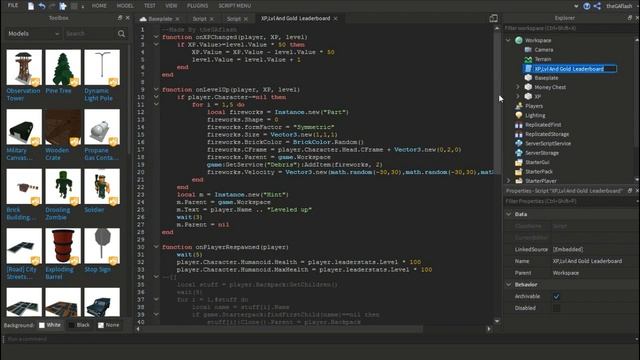Click the undo arrow in the top toolbar
Viewport: 640px width, 360px height.
(42, 6)
